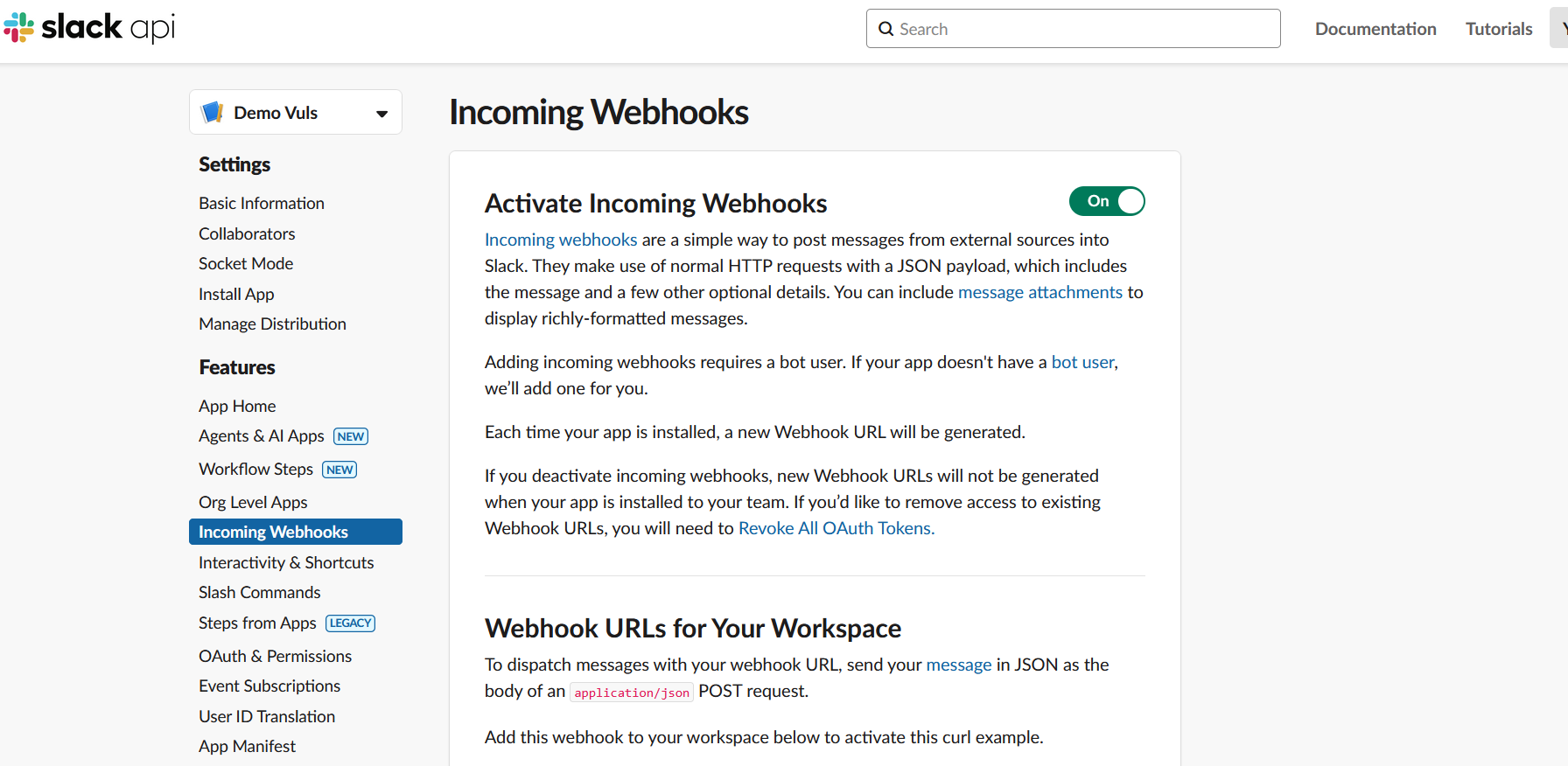This screenshot has height=766, width=1568.
Task: Open the App Manifest page
Action: [x=247, y=746]
